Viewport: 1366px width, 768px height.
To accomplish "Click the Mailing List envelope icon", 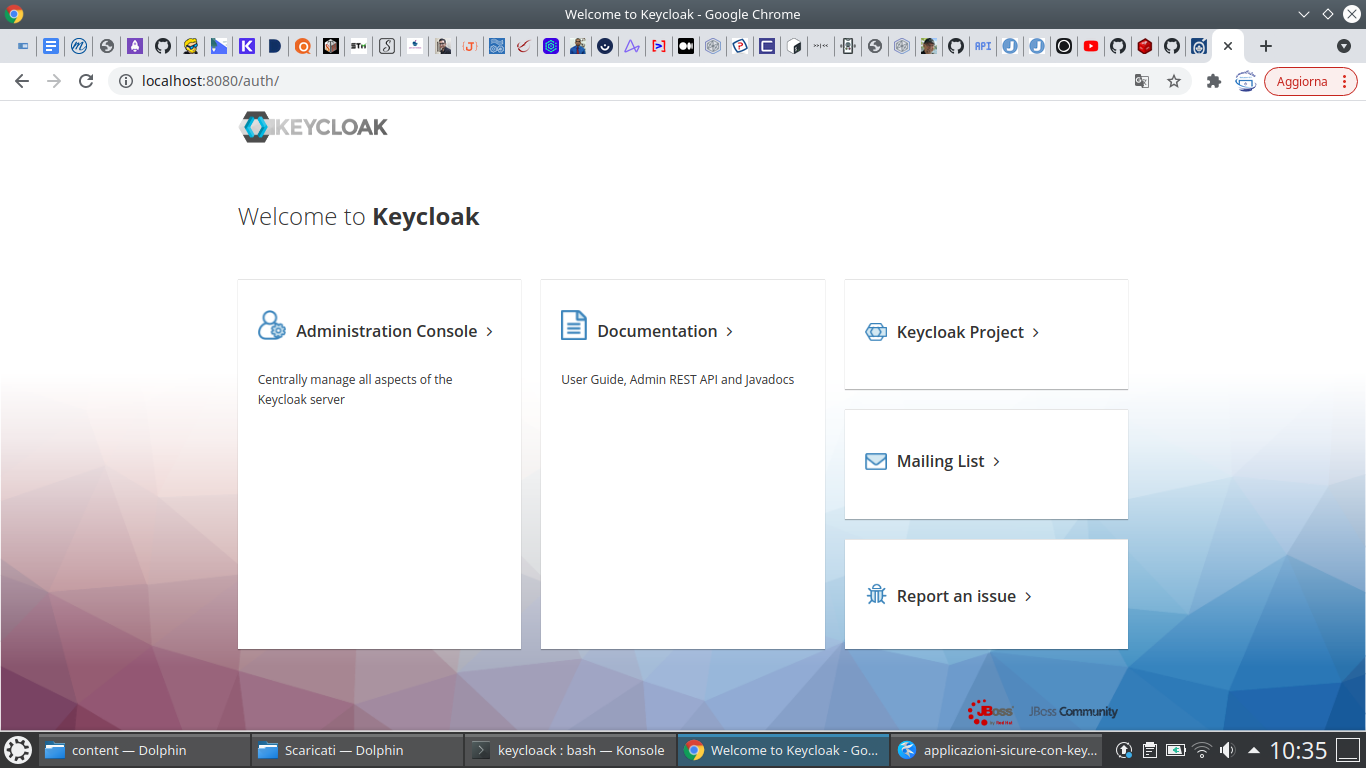I will pos(876,461).
